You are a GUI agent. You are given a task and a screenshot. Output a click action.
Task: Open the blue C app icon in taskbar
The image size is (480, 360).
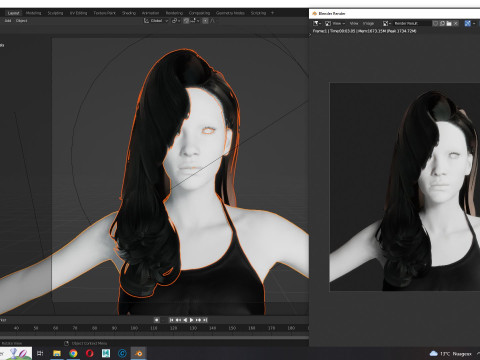(122, 353)
